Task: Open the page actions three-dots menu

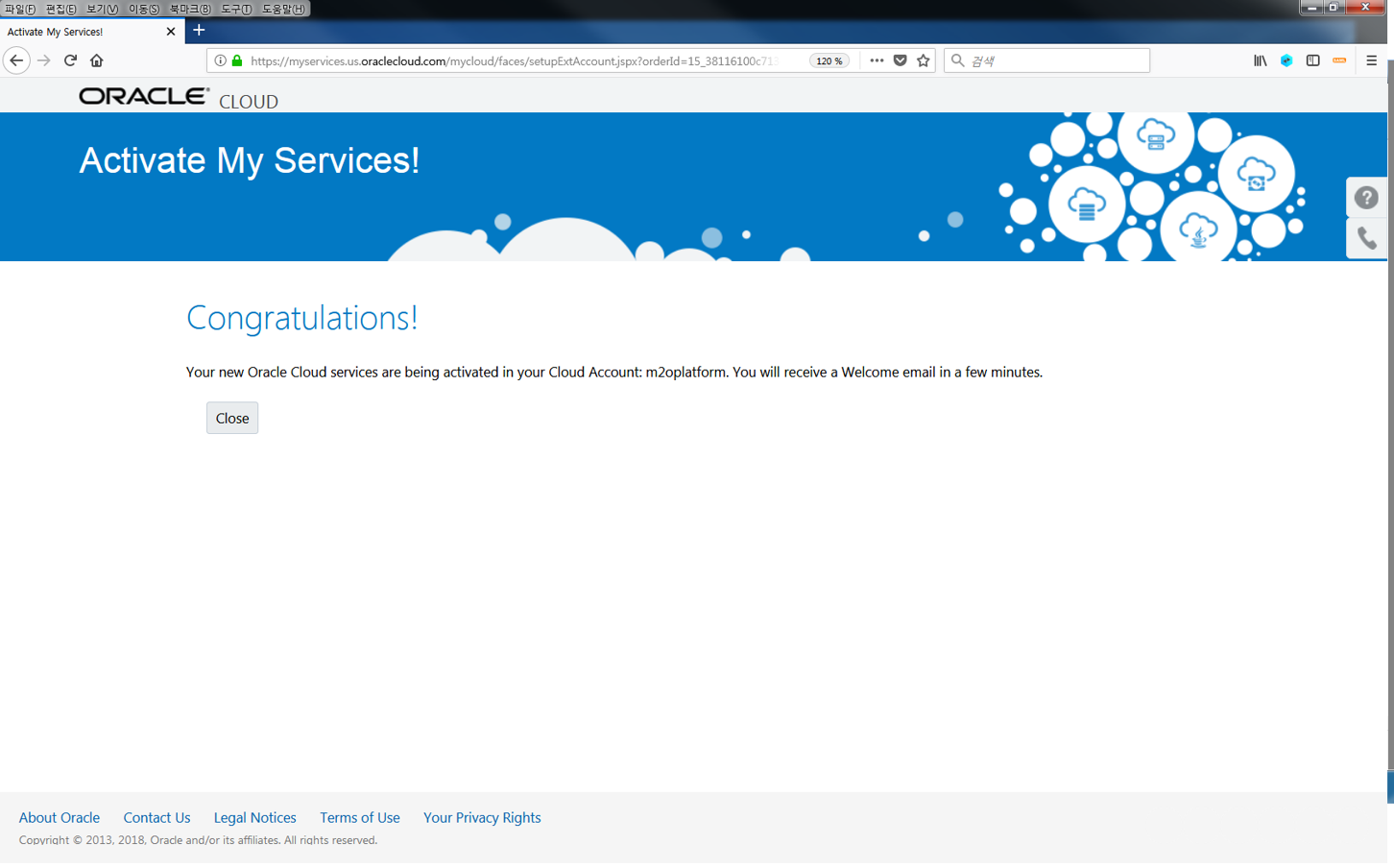Action: [x=877, y=60]
